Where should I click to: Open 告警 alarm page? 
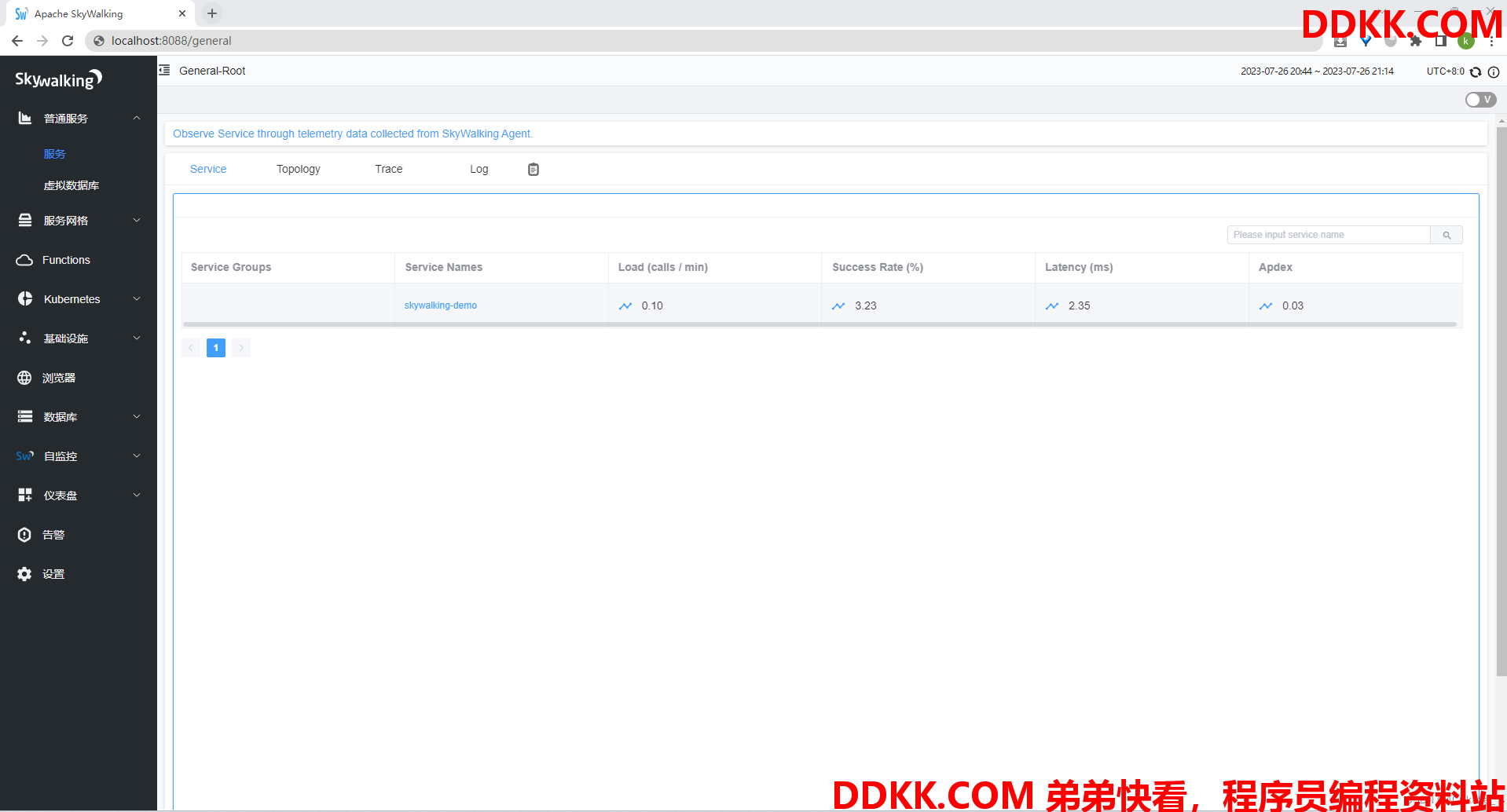coord(53,535)
